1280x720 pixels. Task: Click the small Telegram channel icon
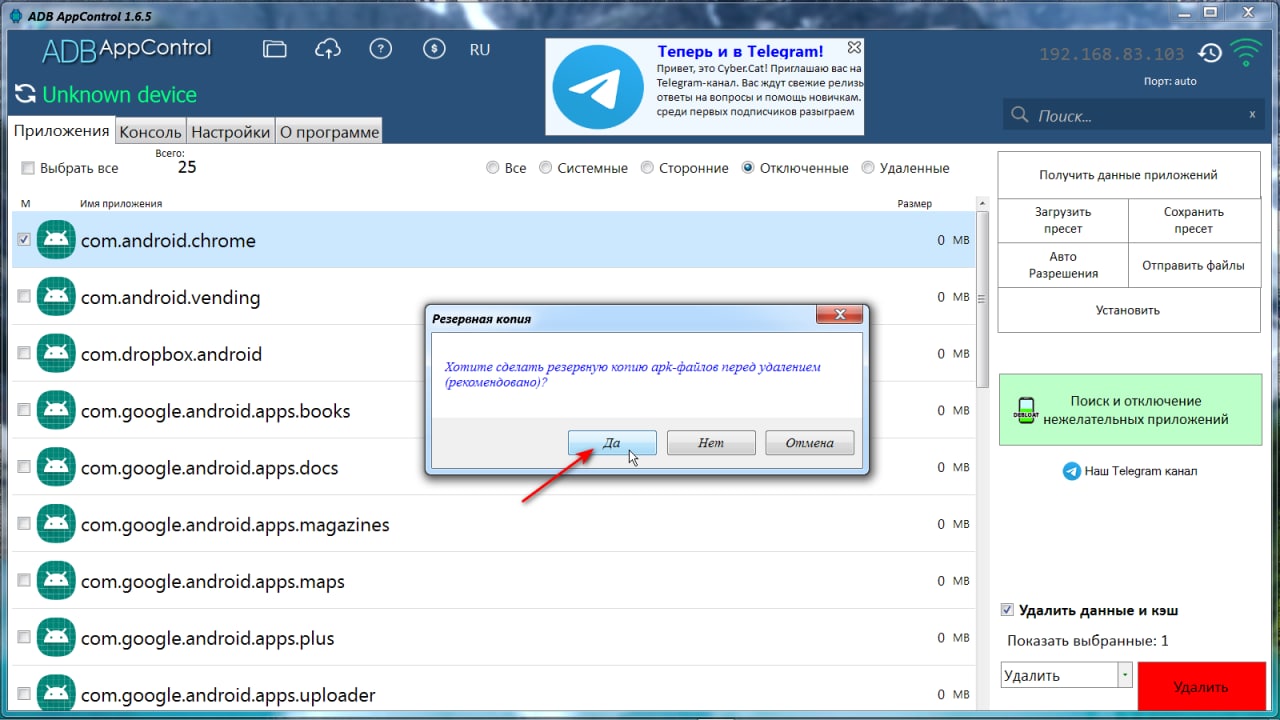(1072, 471)
